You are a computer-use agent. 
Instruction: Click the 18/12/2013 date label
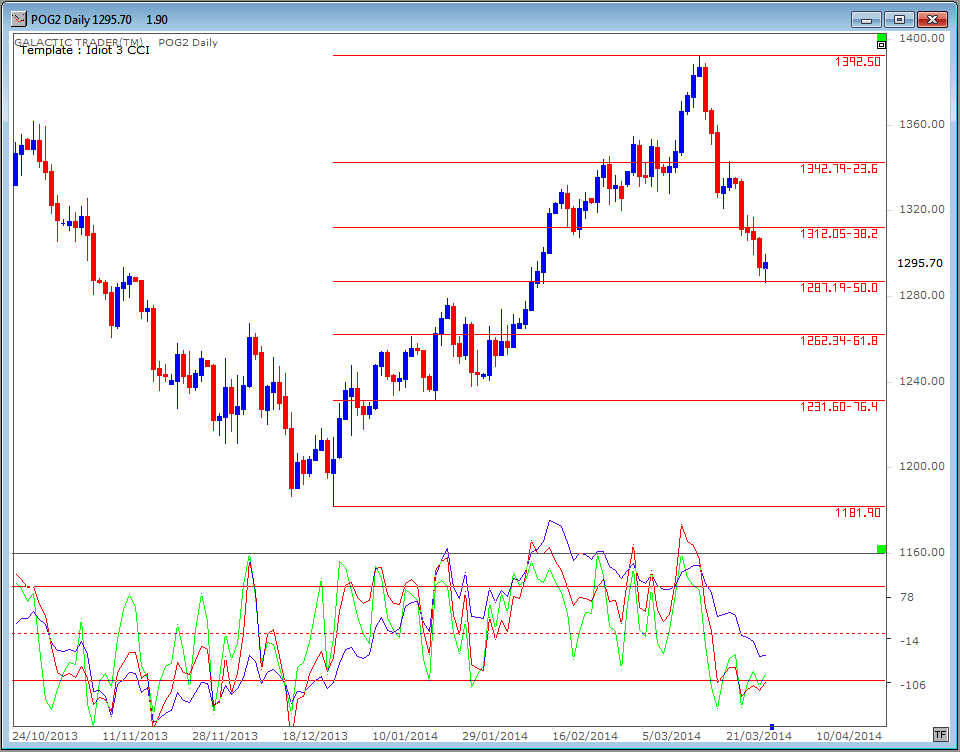315,735
